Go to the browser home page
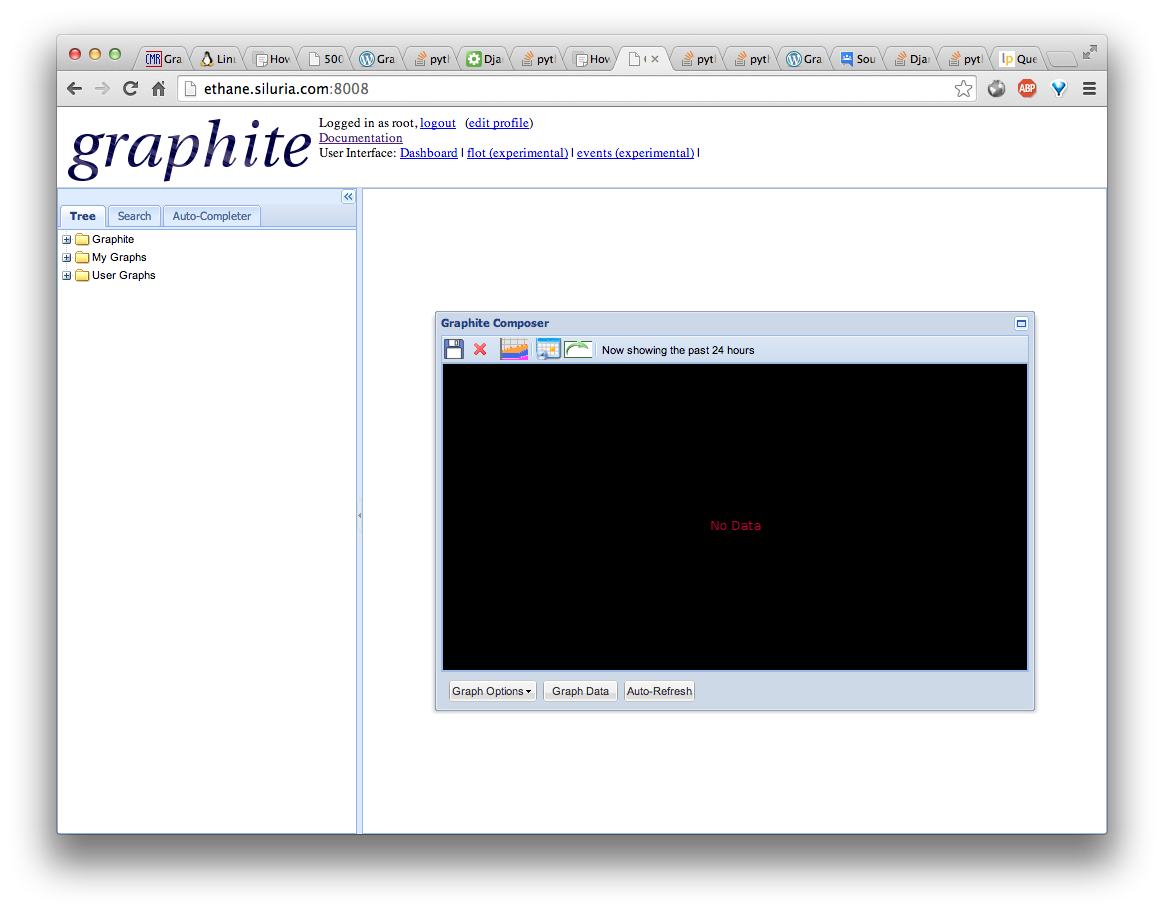The width and height of the screenshot is (1164, 913). [x=158, y=89]
